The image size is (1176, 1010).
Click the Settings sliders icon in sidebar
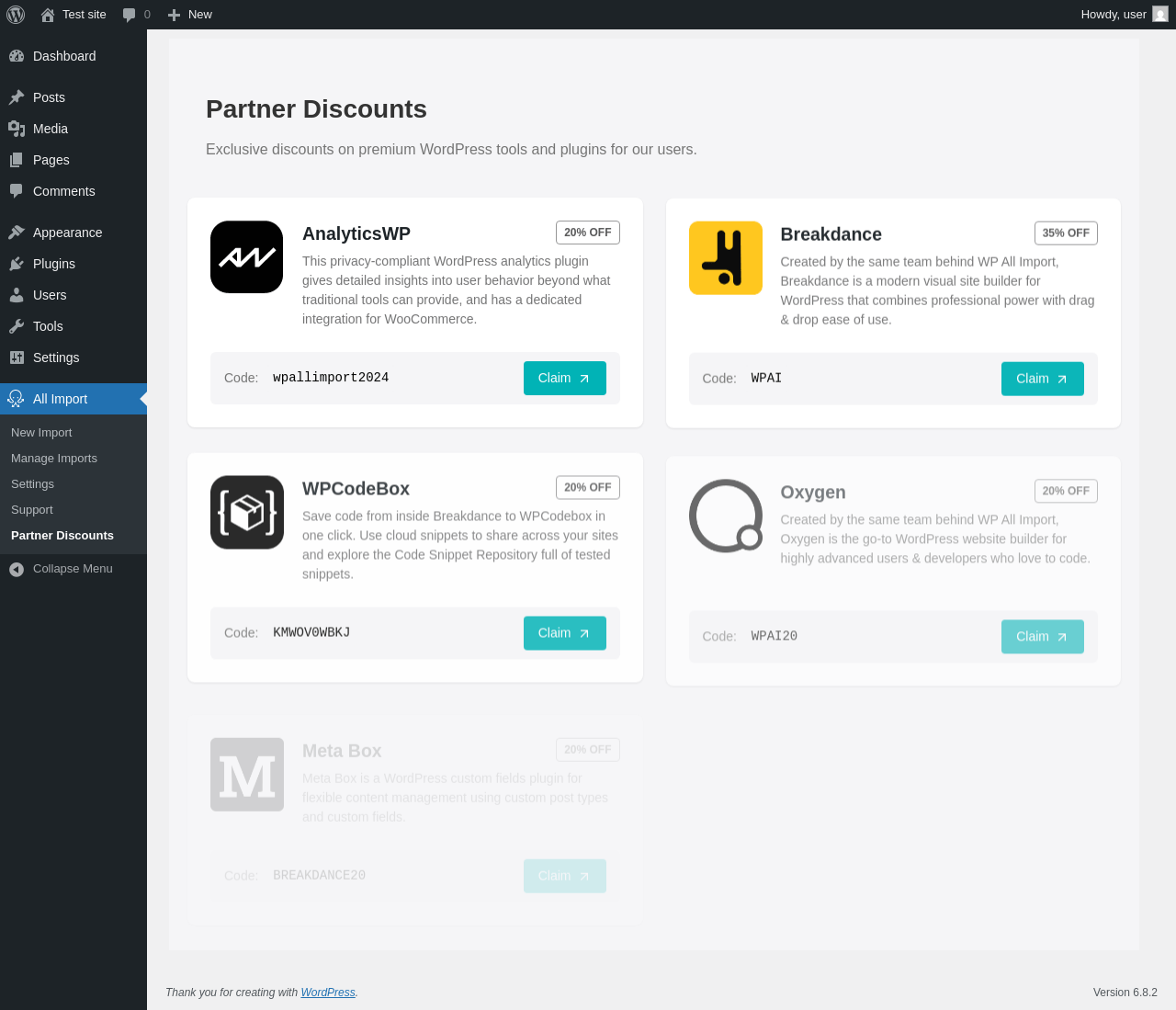(x=17, y=357)
